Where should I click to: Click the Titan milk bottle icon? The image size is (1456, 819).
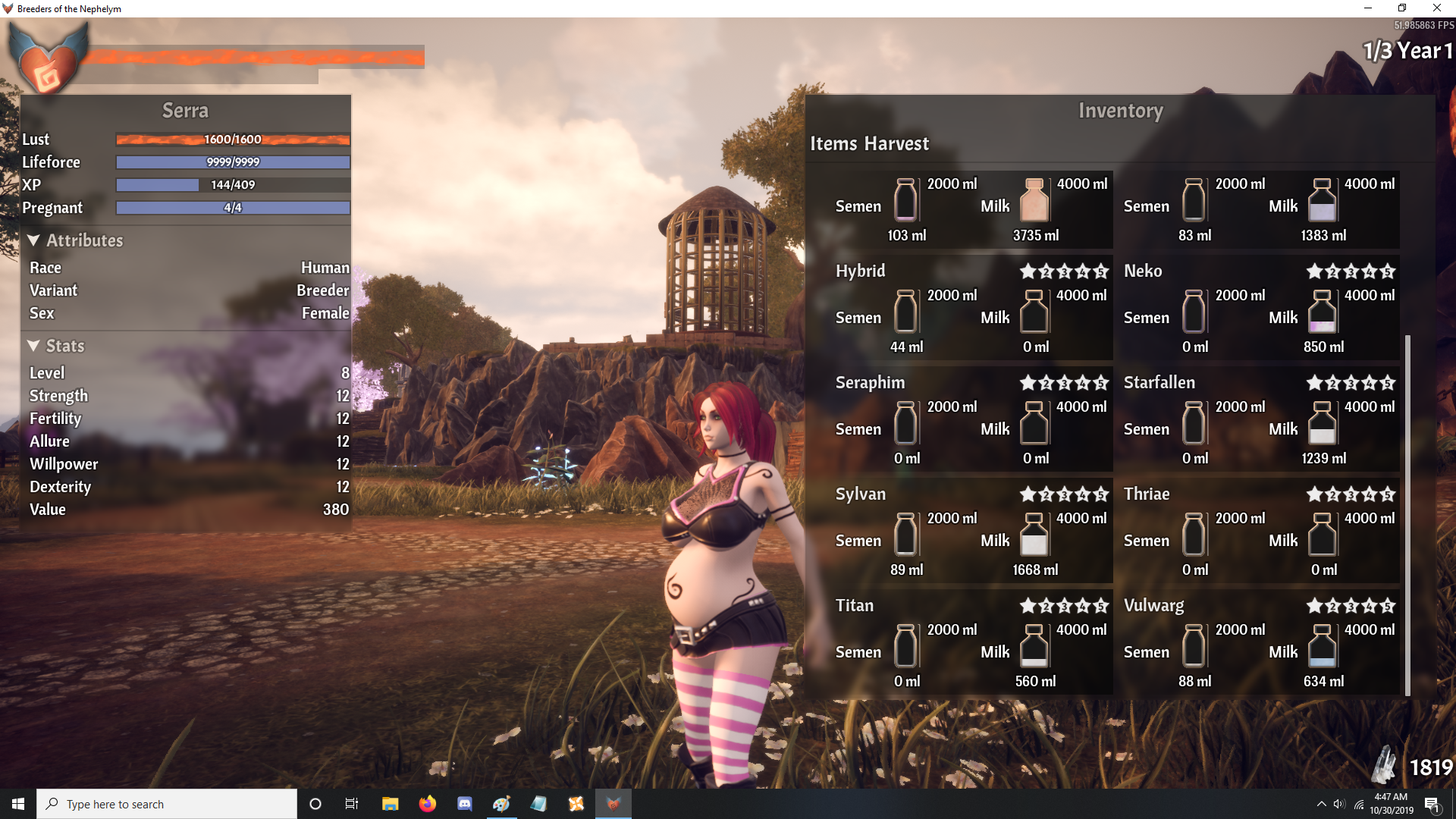pyautogui.click(x=1034, y=645)
